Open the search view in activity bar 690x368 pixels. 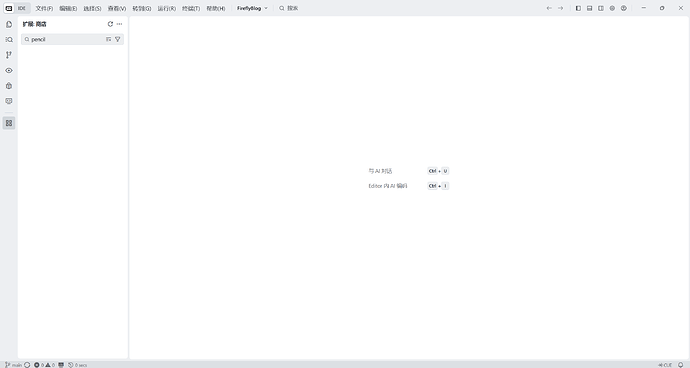(9, 40)
